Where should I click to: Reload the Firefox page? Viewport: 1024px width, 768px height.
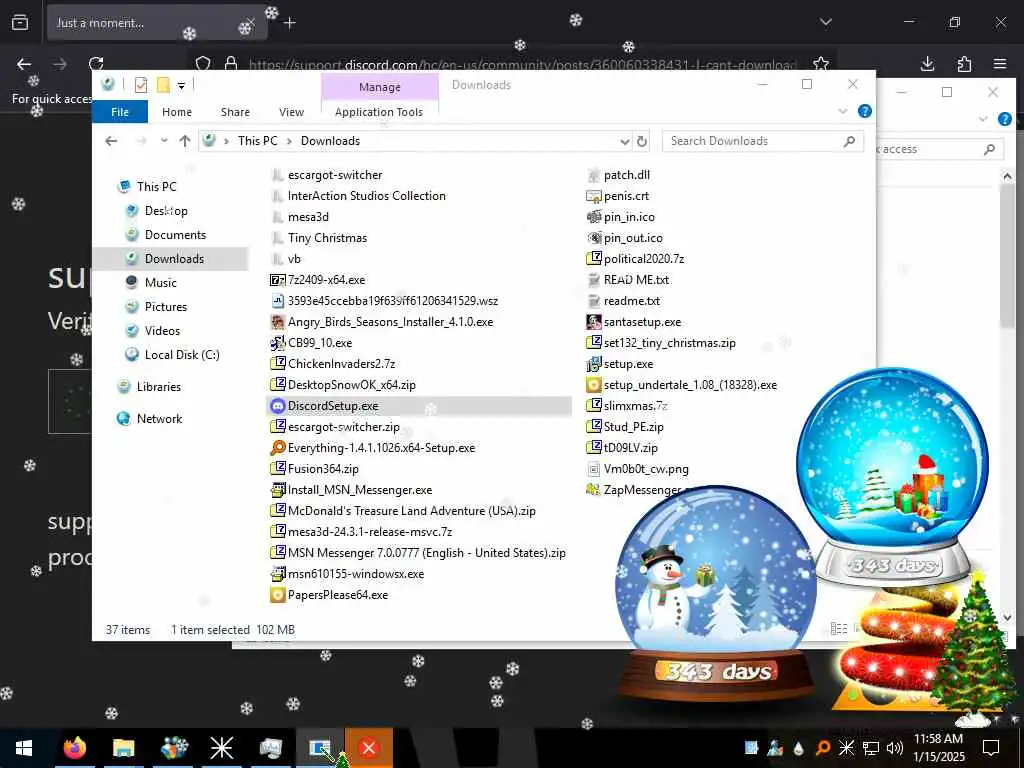tap(96, 64)
